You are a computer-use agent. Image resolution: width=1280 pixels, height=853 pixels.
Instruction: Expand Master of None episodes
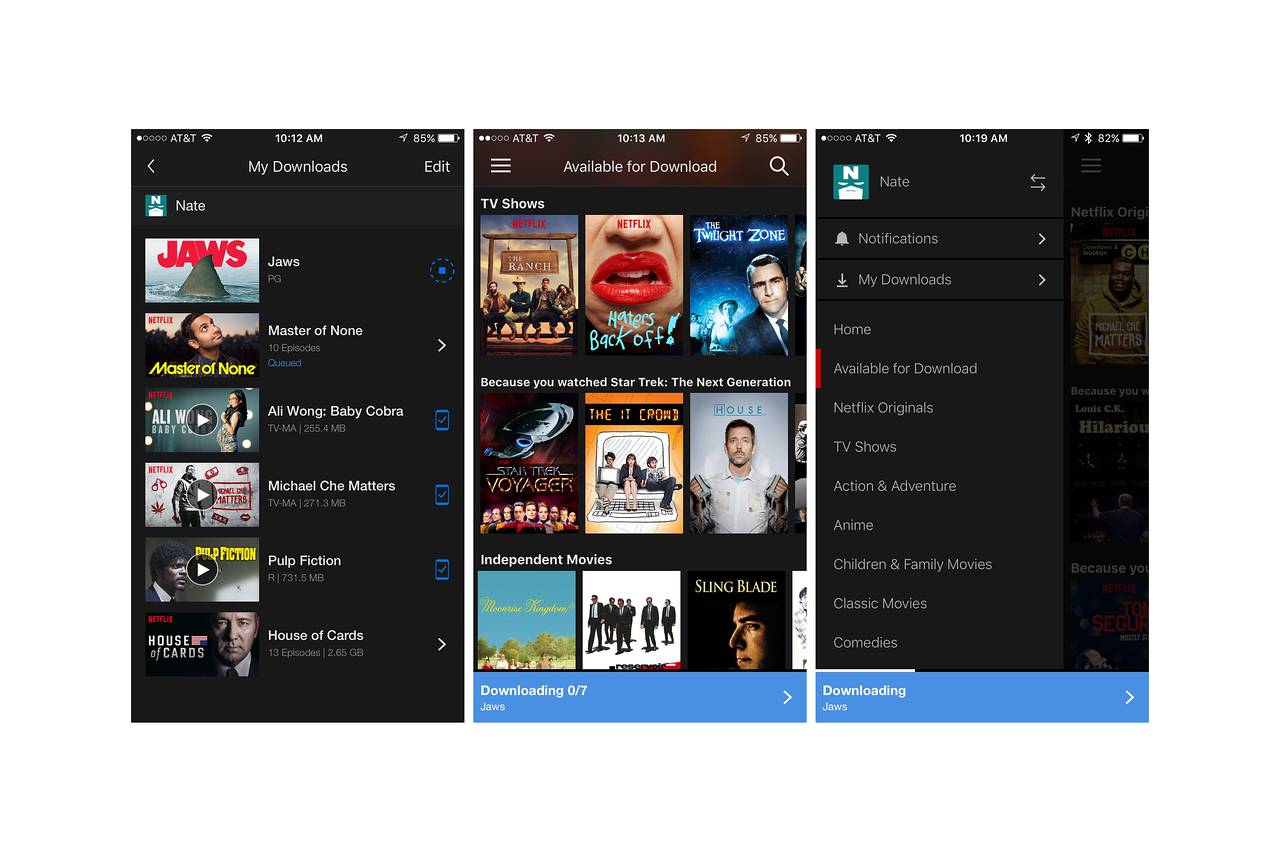point(442,345)
